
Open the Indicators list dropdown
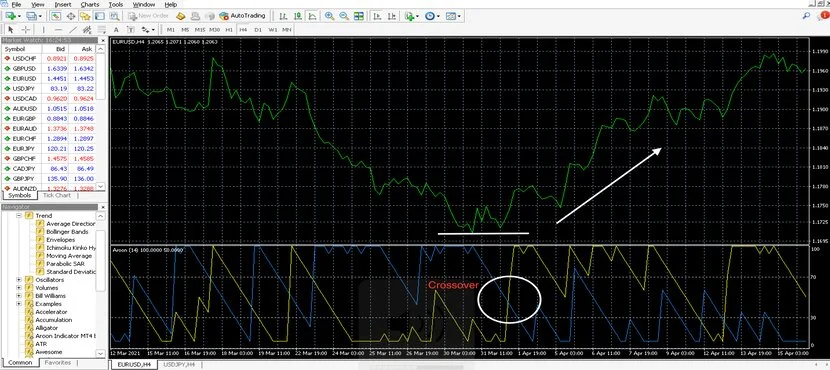[411, 16]
